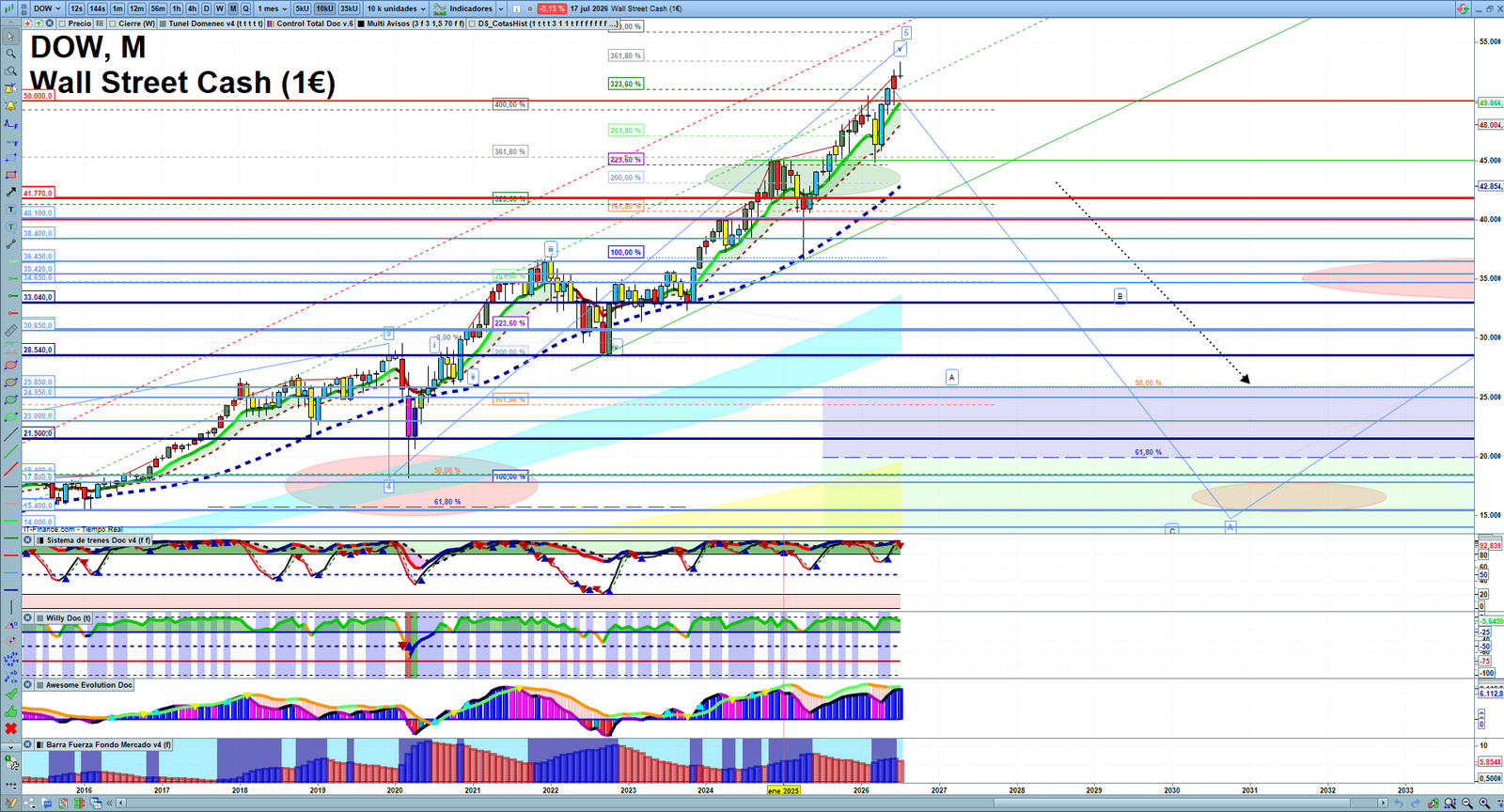Click the green sync icon at top right
1504x812 pixels.
click(x=1463, y=8)
